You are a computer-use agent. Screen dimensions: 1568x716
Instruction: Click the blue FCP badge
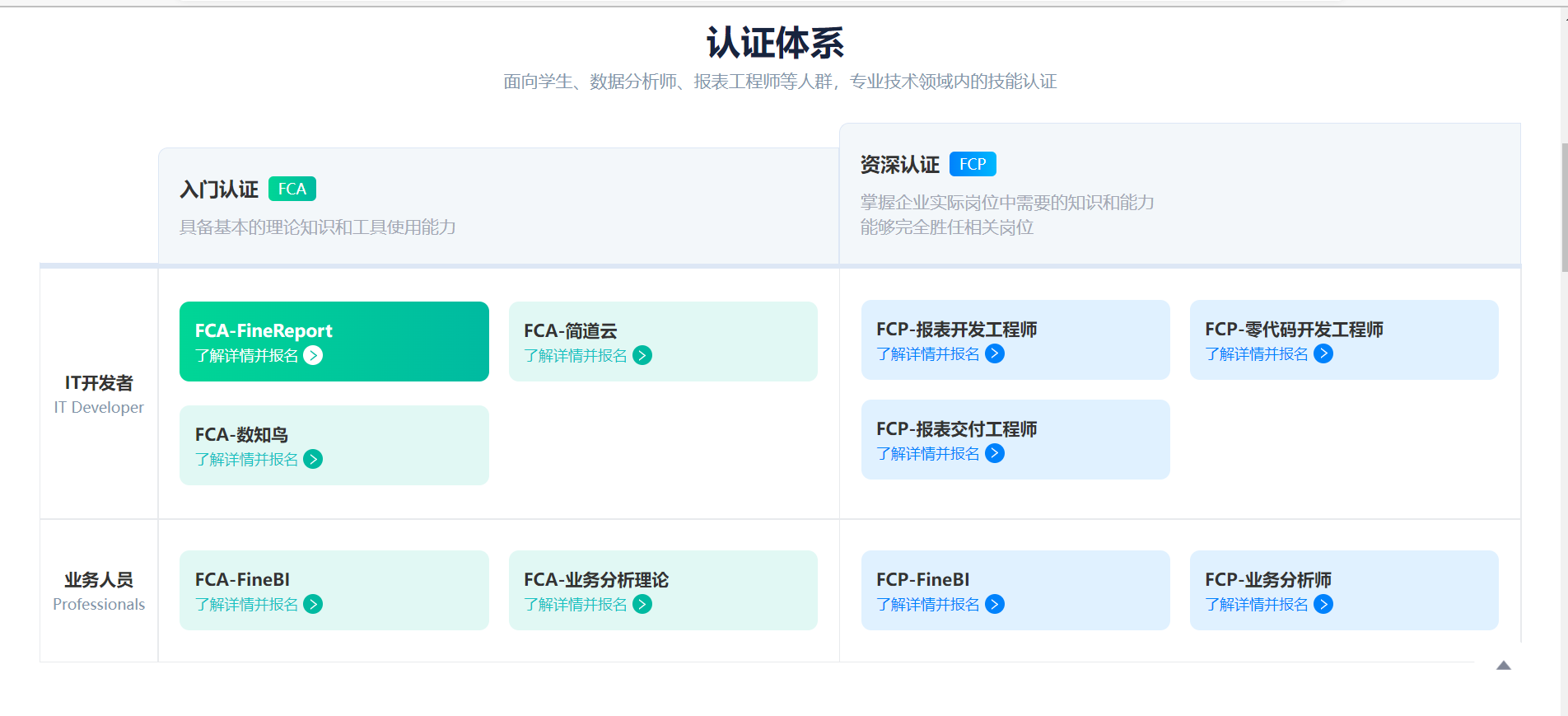pos(973,164)
